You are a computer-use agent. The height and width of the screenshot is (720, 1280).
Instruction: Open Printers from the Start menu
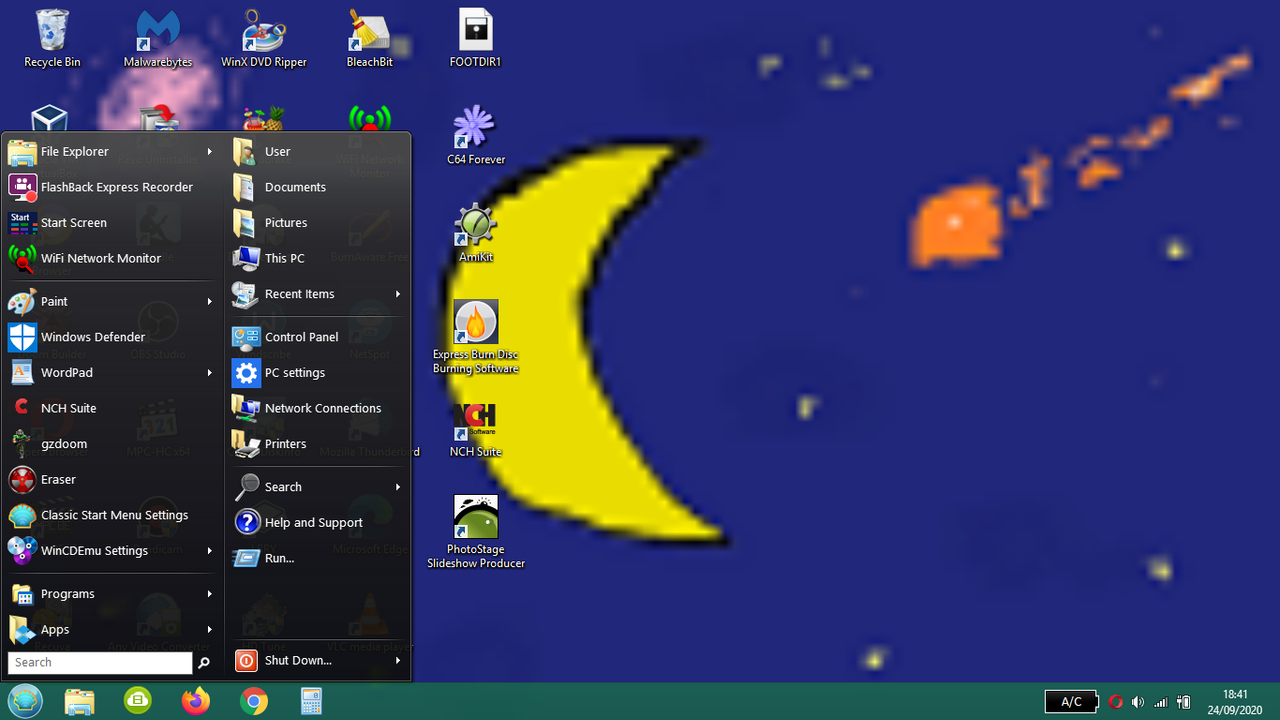pyautogui.click(x=318, y=444)
